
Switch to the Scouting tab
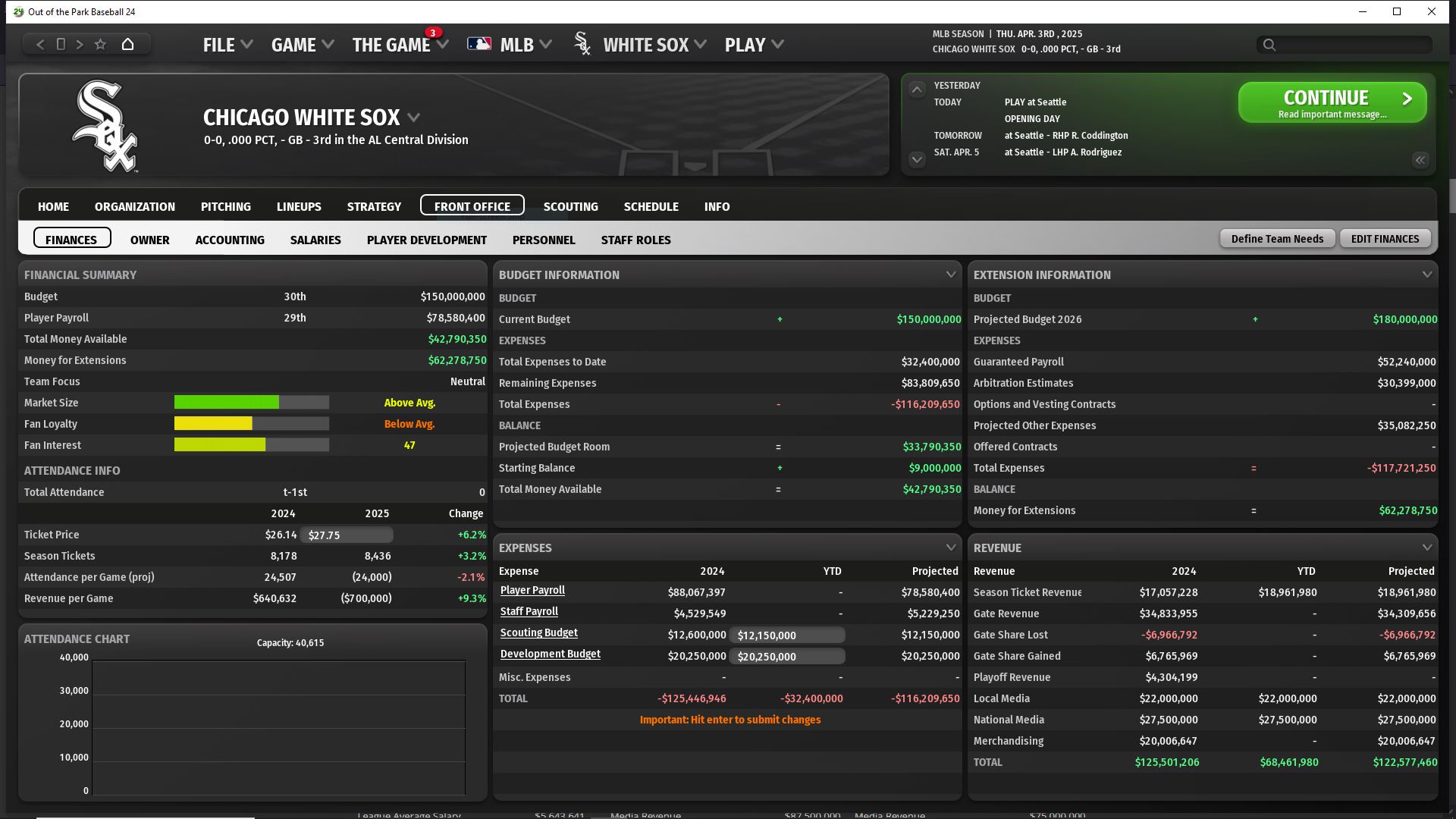[x=570, y=206]
